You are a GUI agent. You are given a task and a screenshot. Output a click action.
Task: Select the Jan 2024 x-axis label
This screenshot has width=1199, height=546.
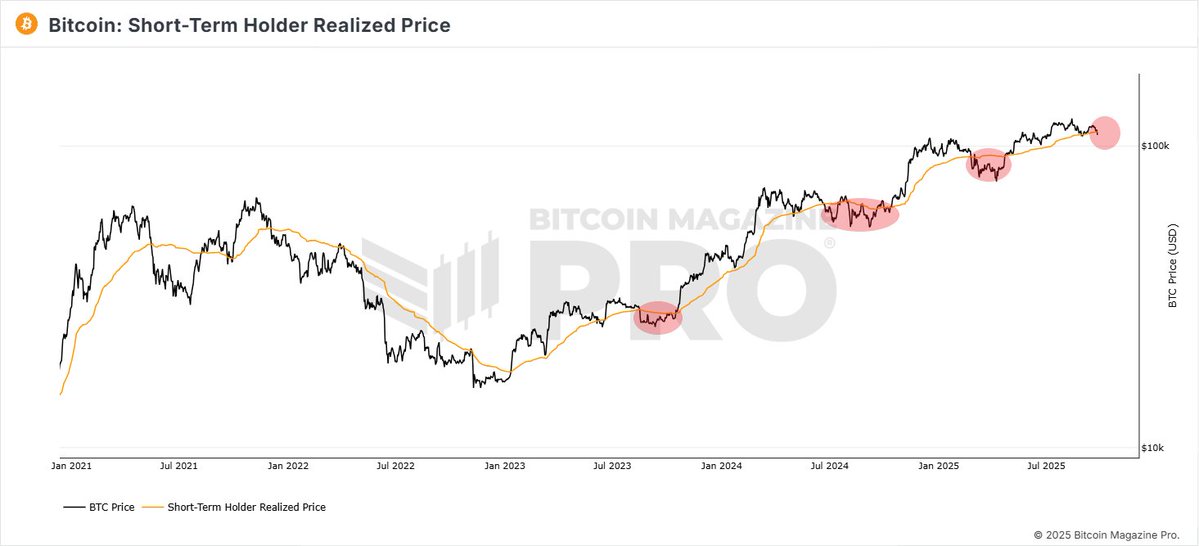click(721, 465)
